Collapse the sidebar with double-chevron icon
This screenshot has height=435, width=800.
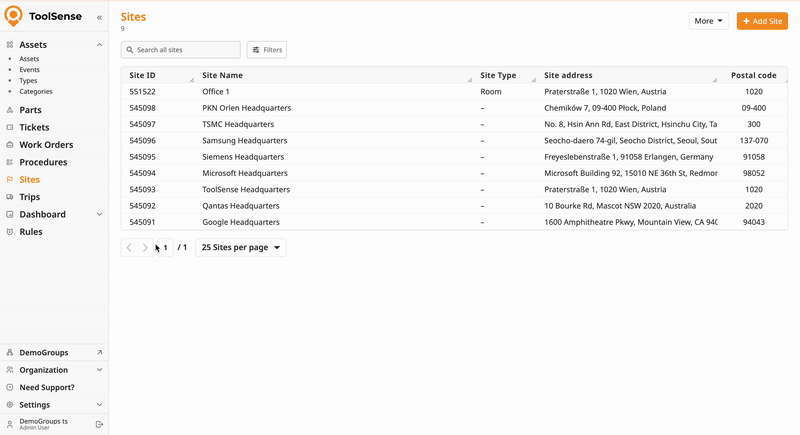(99, 18)
